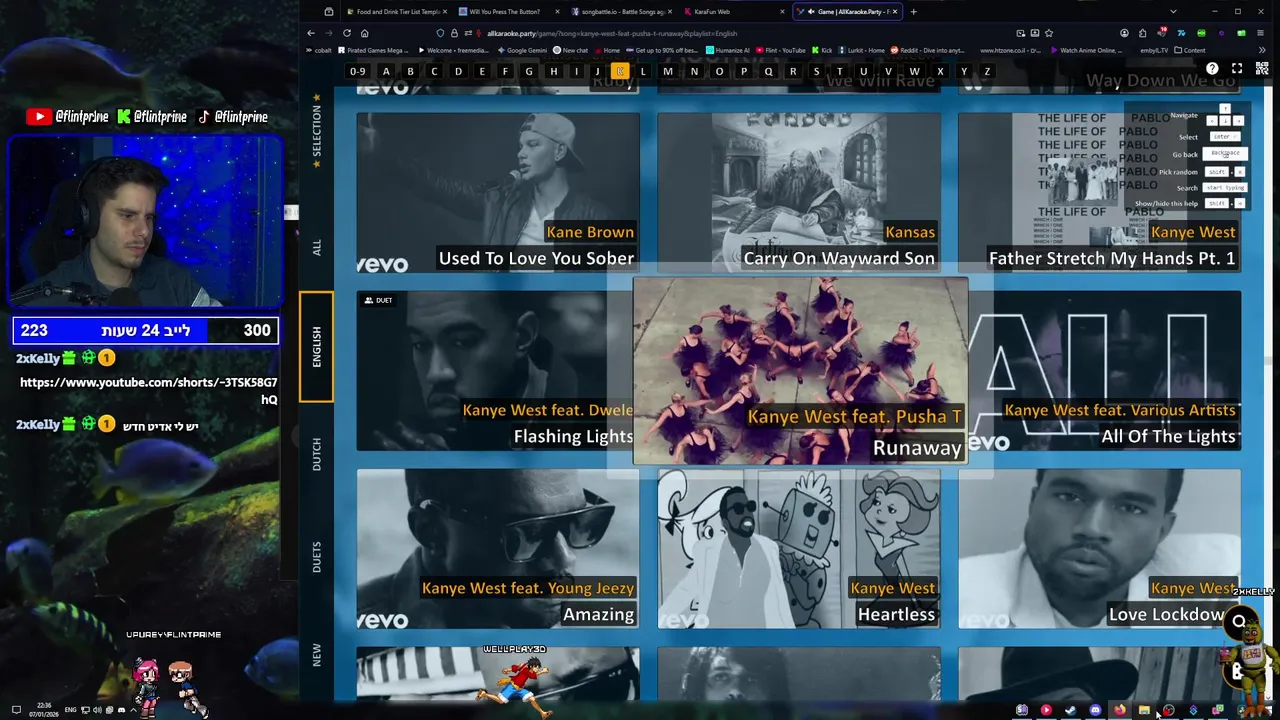Open Steam from the taskbar
This screenshot has width=1280, height=720.
tap(1070, 710)
